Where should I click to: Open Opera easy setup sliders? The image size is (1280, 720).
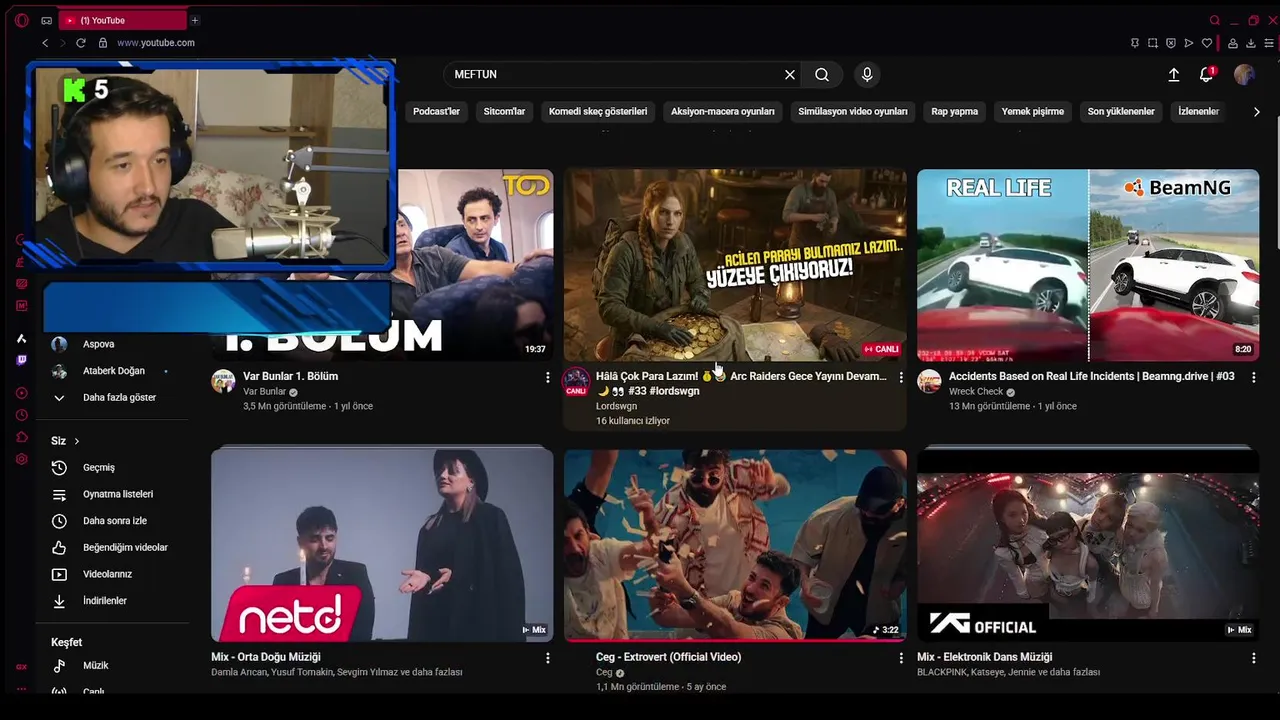pyautogui.click(x=1269, y=43)
